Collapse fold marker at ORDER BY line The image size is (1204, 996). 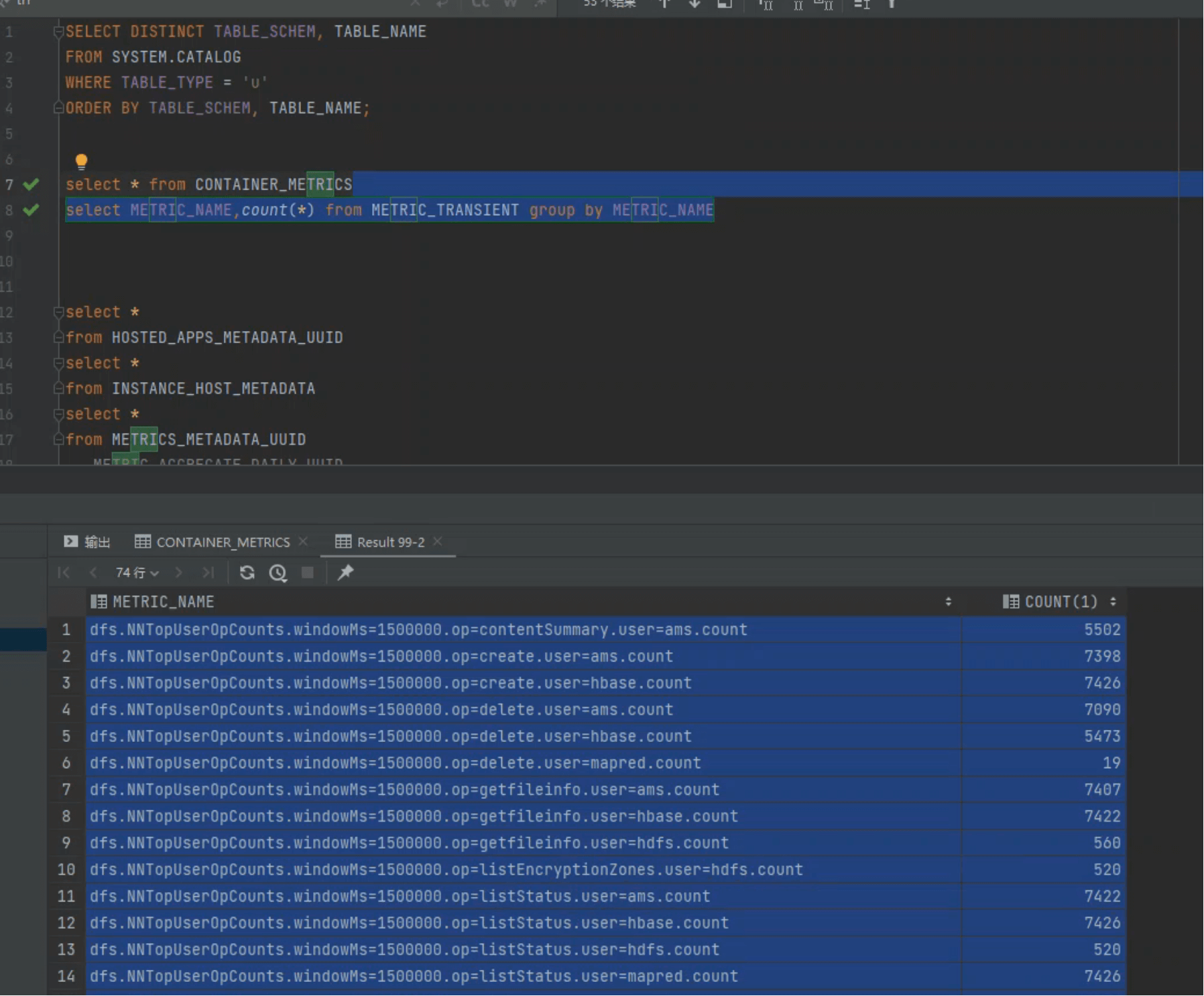point(58,108)
